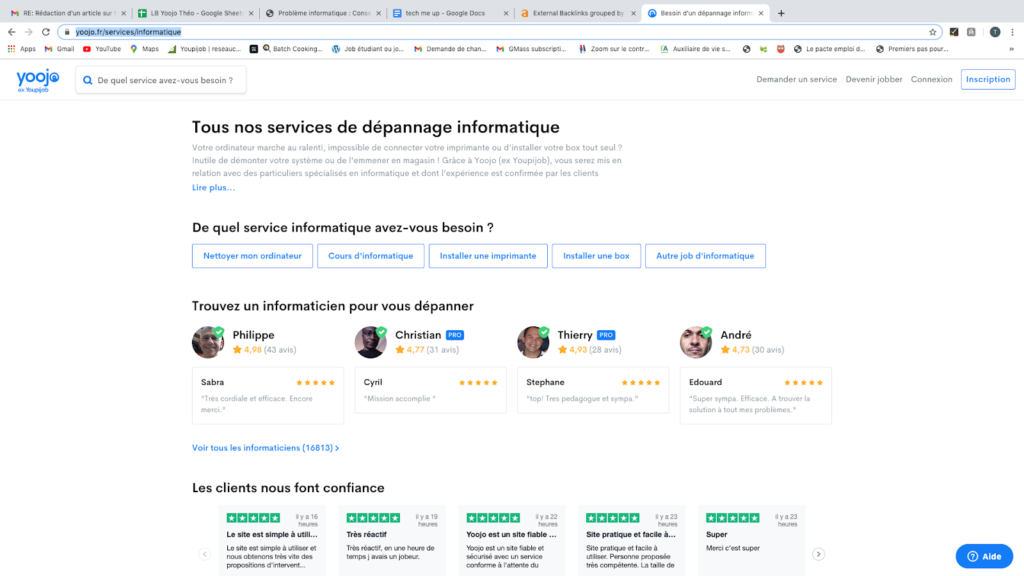The image size is (1024, 576).
Task: Open Thierry's profile photo
Action: [x=533, y=342]
